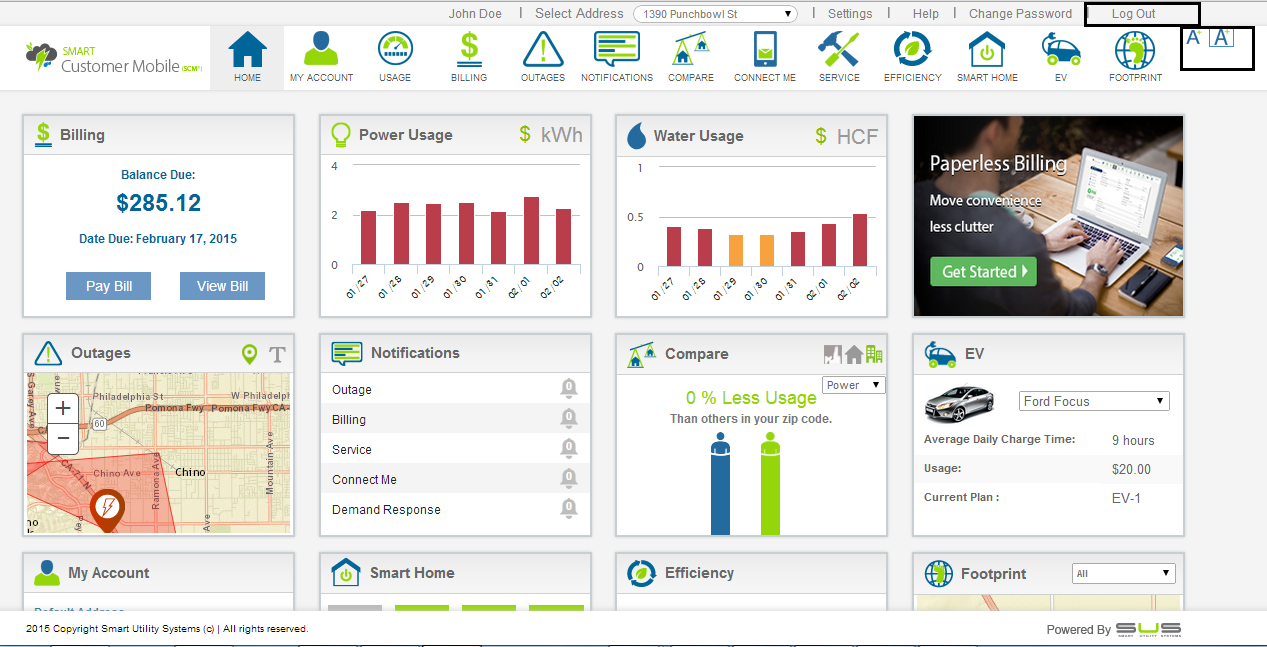1267x647 pixels.
Task: Open the Power dropdown in Compare panel
Action: (853, 385)
